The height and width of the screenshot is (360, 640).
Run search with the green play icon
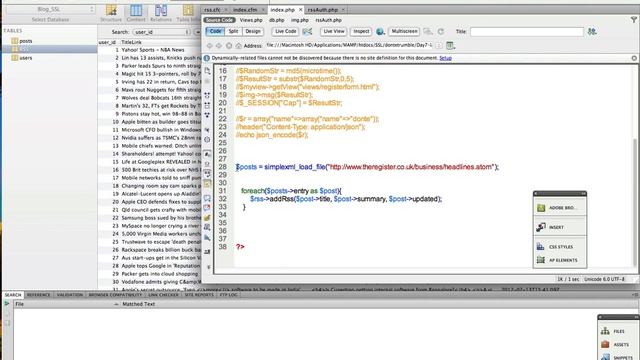tap(7, 304)
